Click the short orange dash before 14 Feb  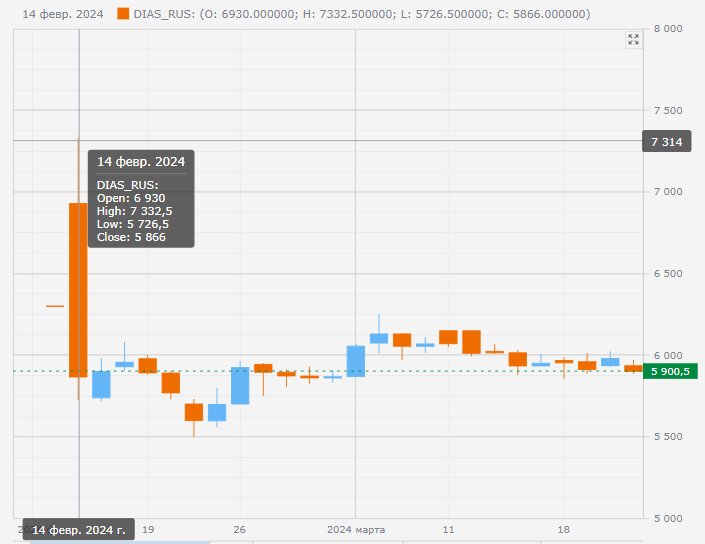(x=55, y=306)
